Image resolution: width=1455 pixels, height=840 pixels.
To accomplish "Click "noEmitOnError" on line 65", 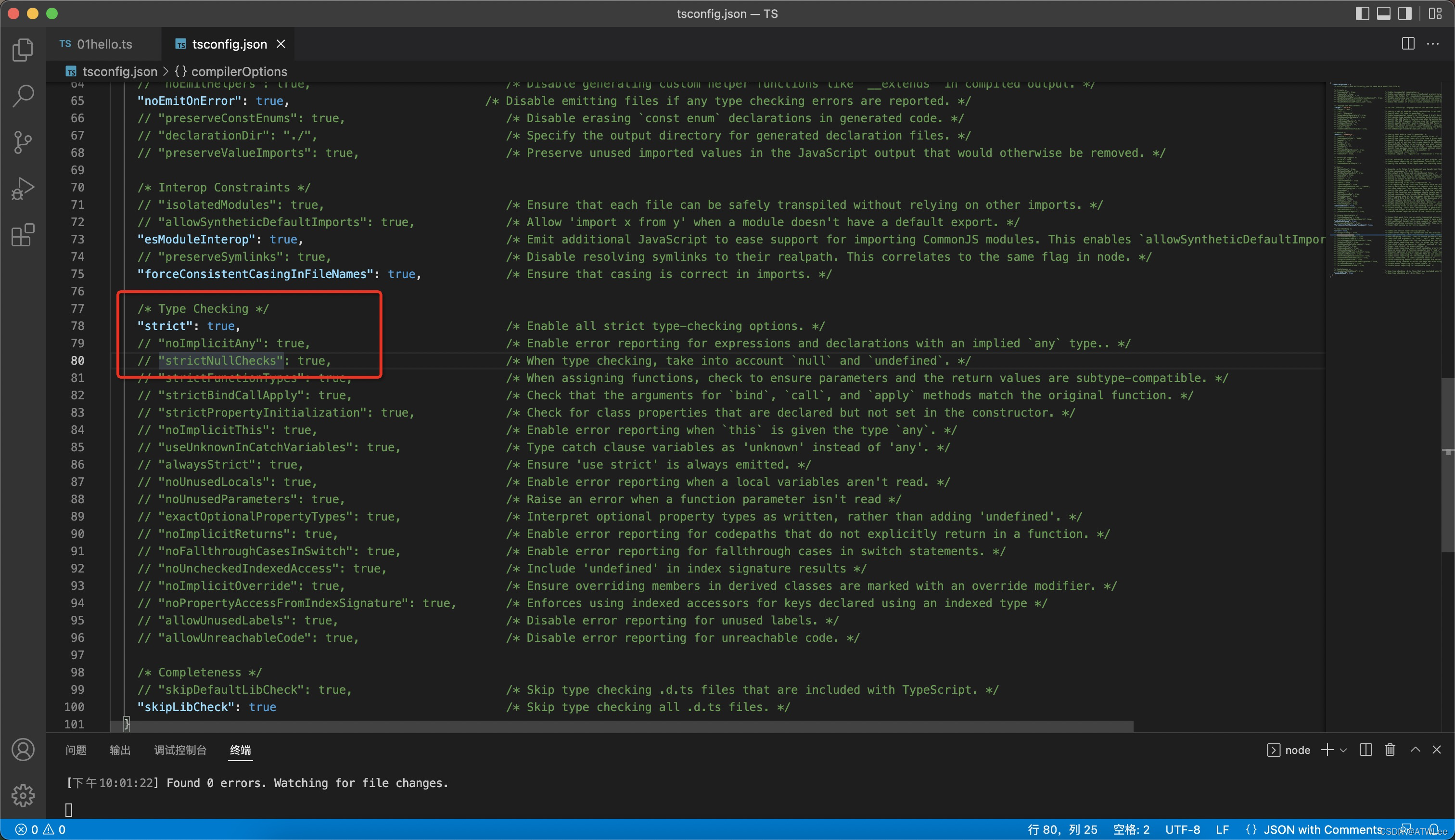I will coord(189,101).
